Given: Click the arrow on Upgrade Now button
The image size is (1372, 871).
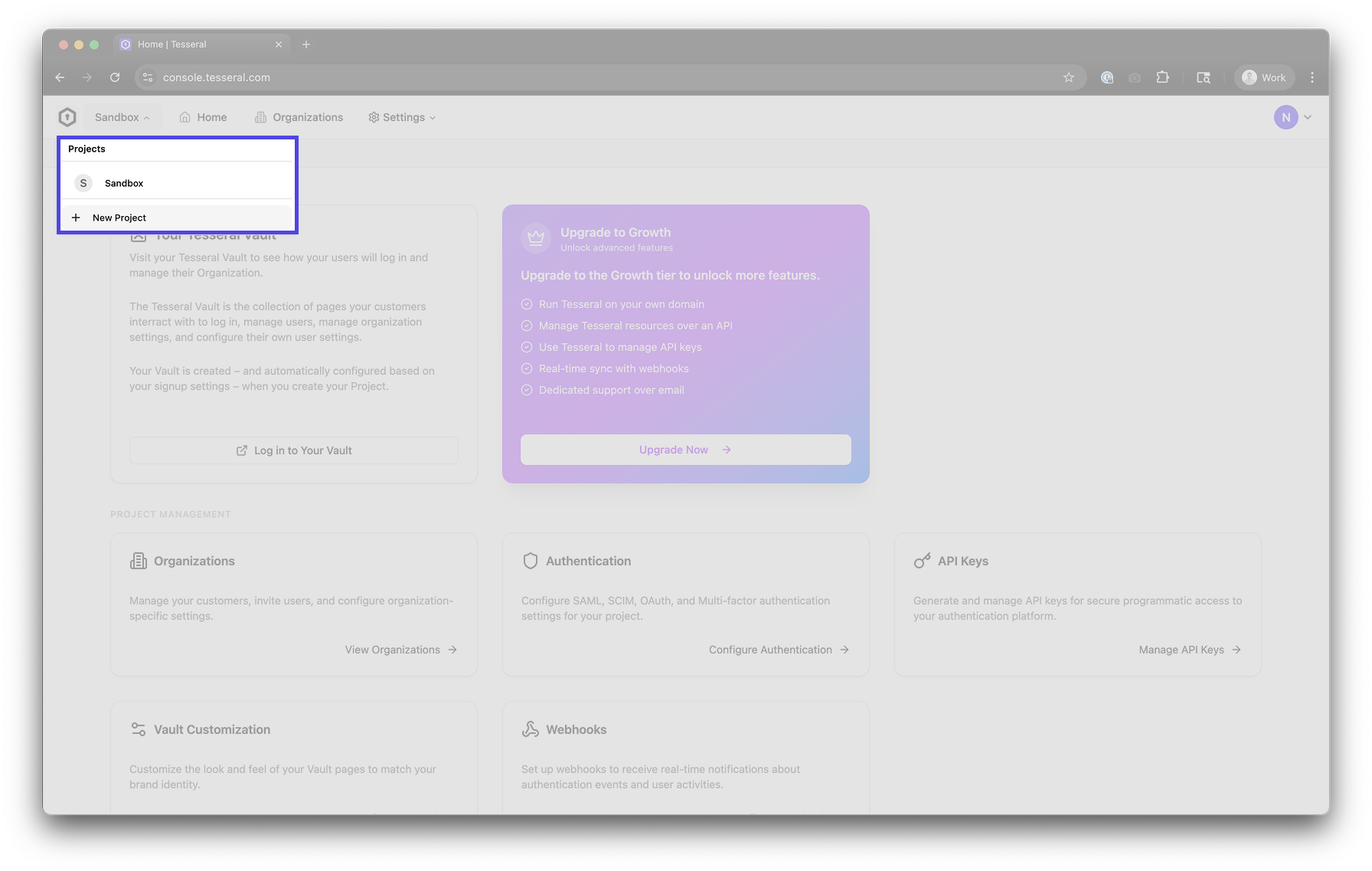Looking at the screenshot, I should pos(727,450).
